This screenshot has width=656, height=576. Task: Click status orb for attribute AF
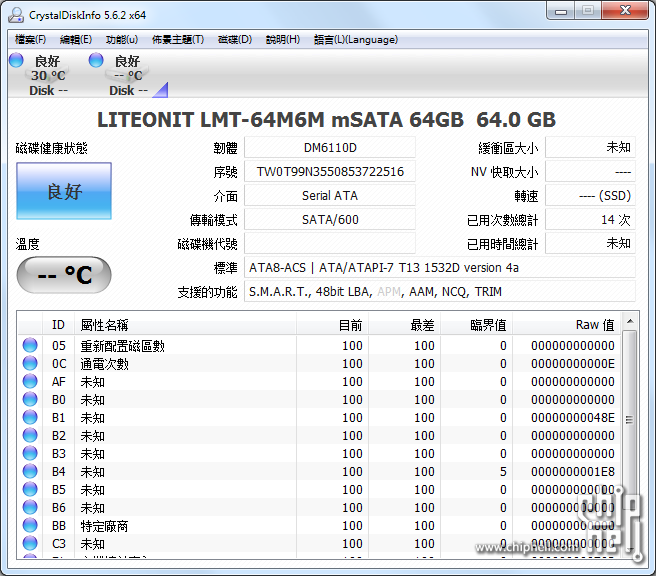tap(30, 381)
